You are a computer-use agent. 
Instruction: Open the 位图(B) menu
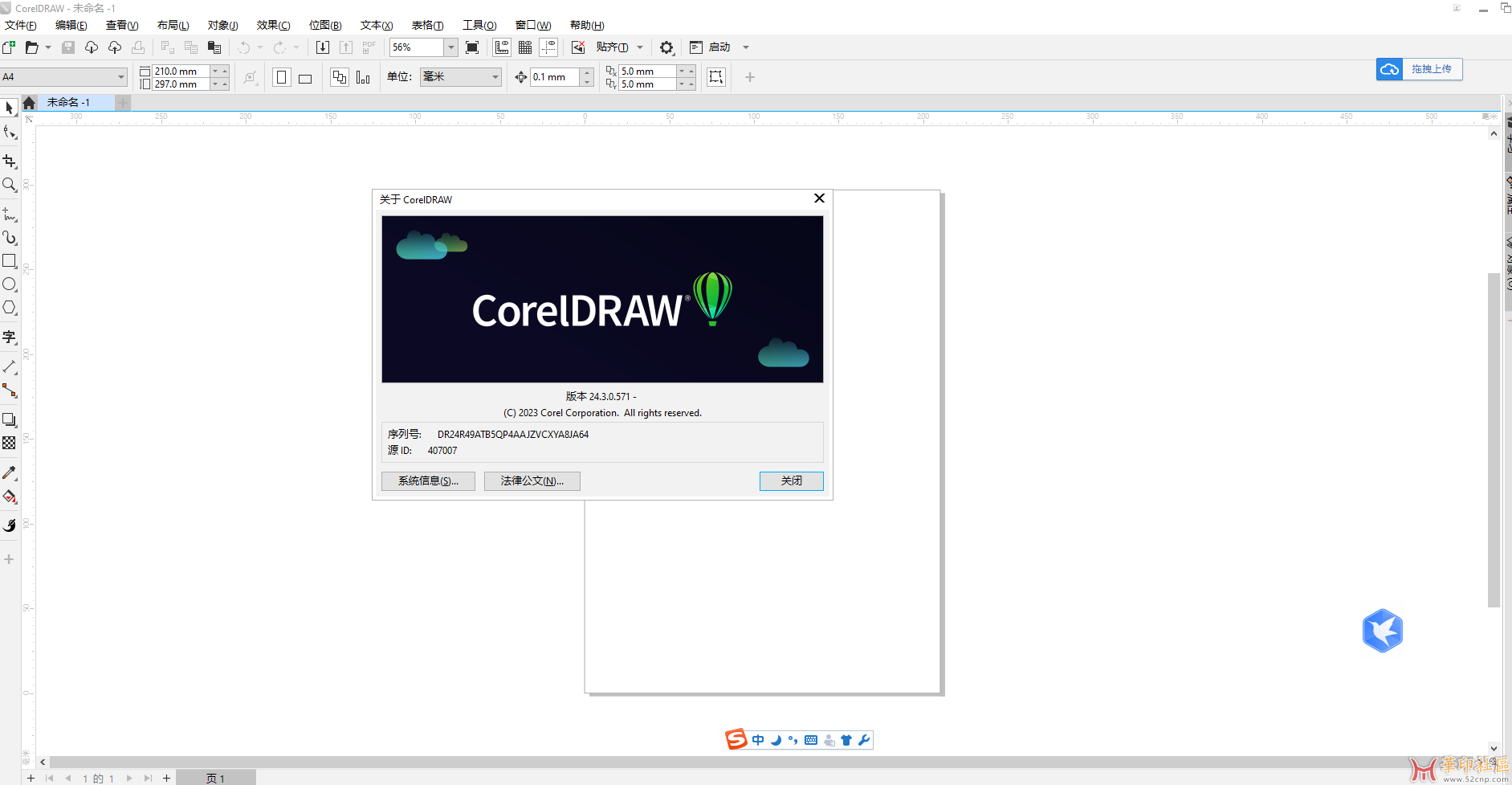click(x=325, y=25)
